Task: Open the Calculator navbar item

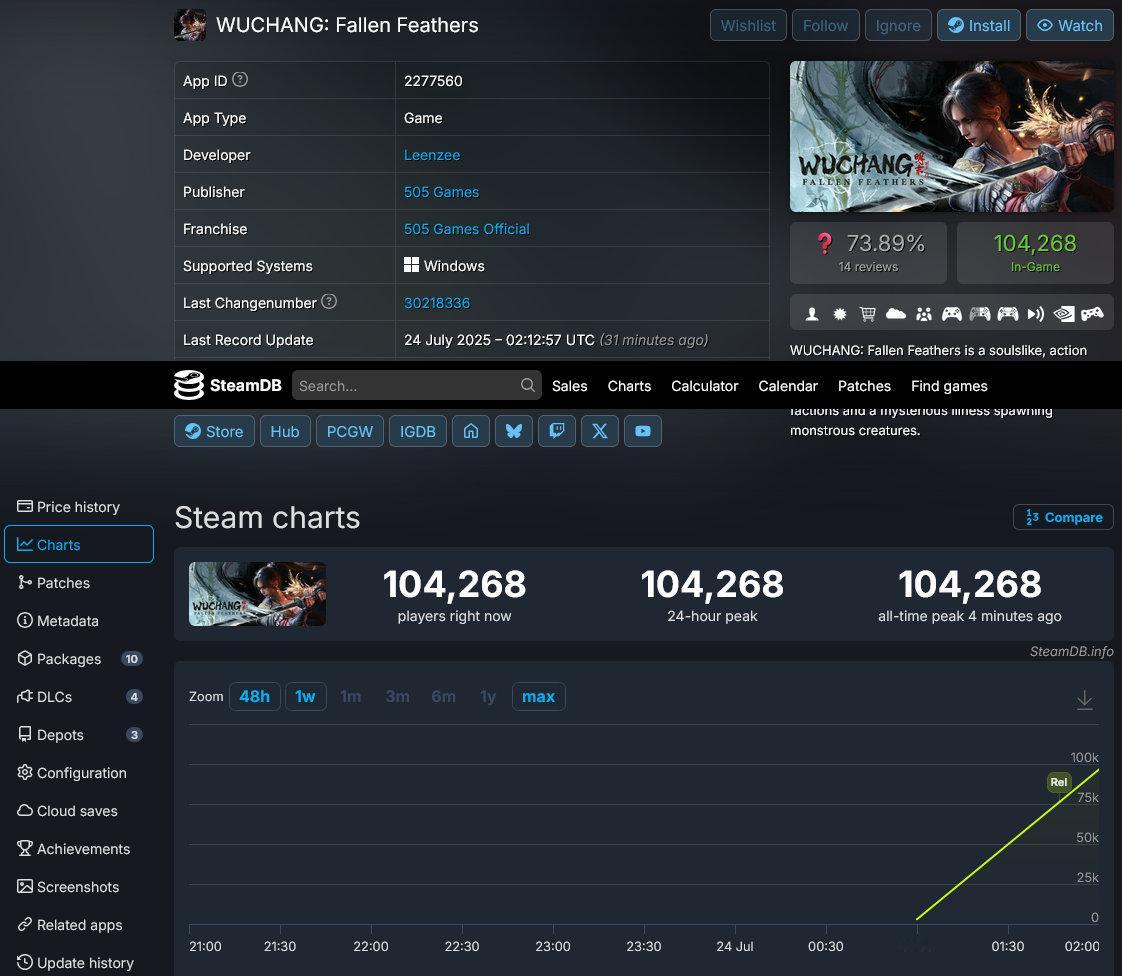Action: [x=704, y=386]
